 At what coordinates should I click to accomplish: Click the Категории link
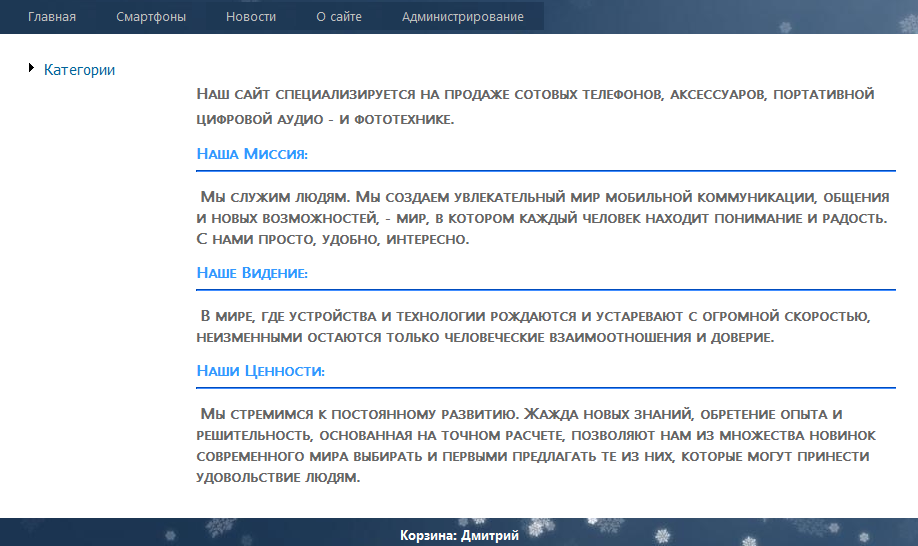80,70
